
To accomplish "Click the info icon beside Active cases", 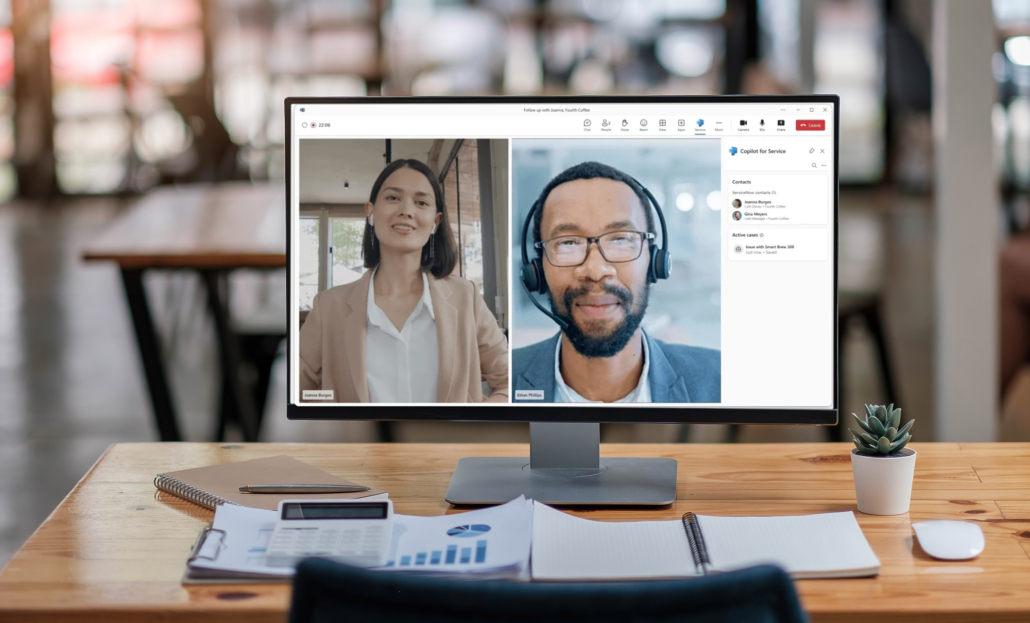I will click(762, 235).
